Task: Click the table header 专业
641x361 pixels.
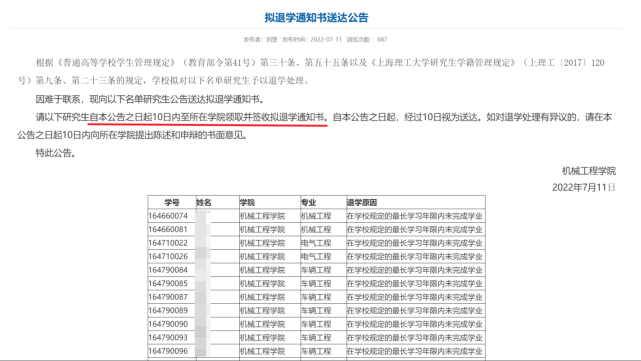Action: pos(309,202)
